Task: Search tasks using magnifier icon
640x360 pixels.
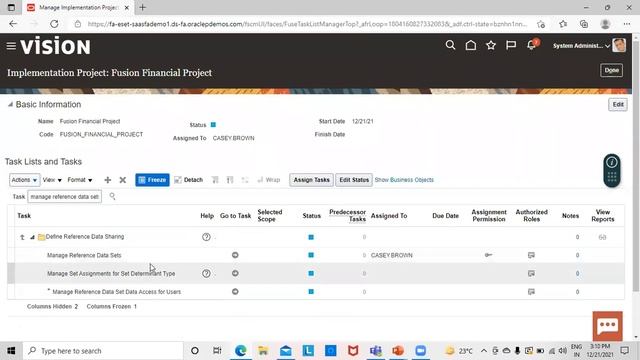Action: pyautogui.click(x=112, y=197)
